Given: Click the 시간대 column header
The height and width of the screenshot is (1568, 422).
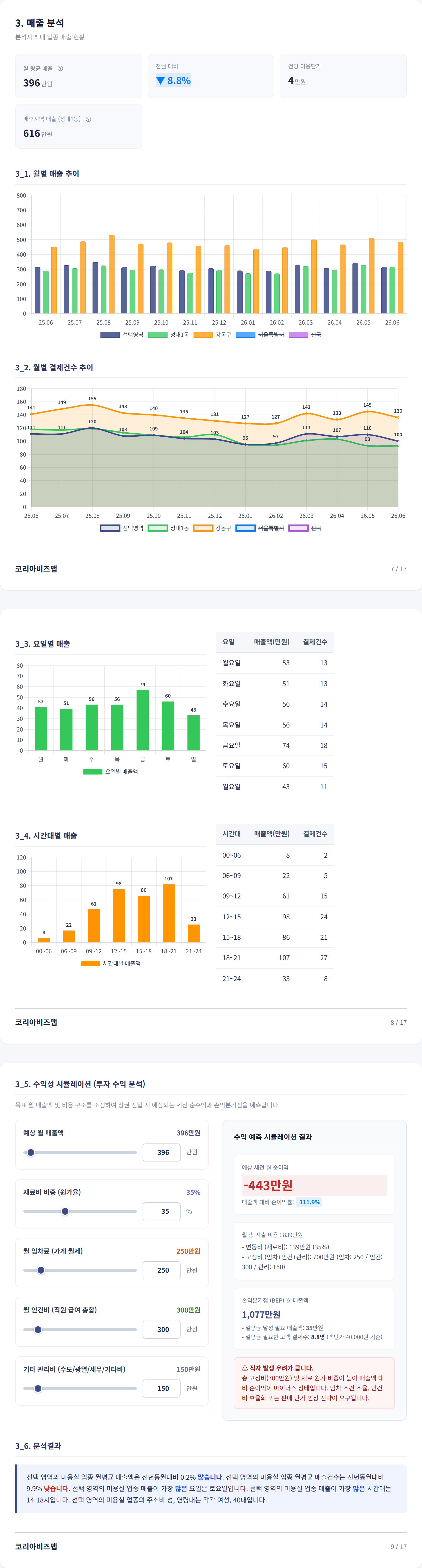Looking at the screenshot, I should 231,833.
